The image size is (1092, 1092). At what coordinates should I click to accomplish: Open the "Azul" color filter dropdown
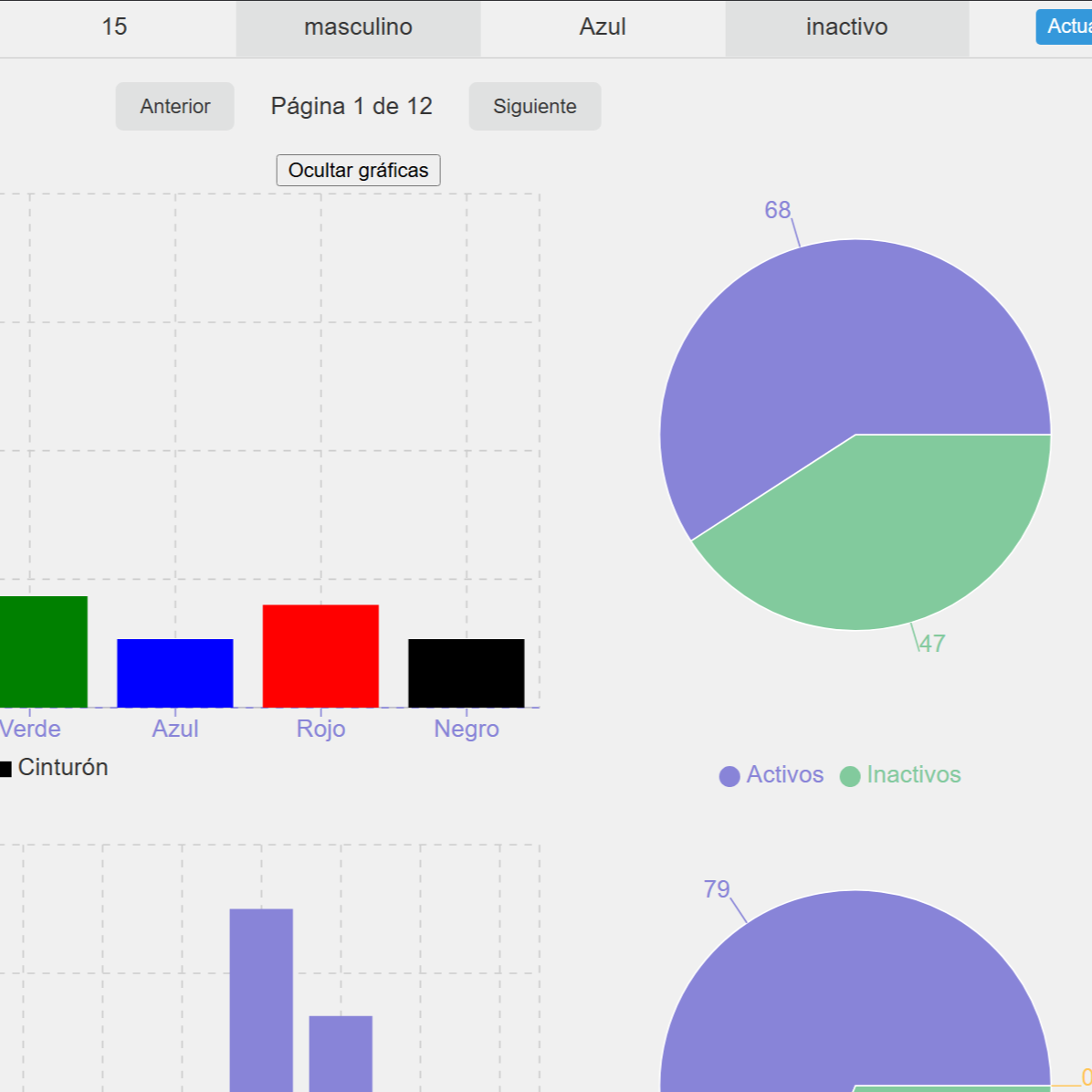tap(603, 27)
